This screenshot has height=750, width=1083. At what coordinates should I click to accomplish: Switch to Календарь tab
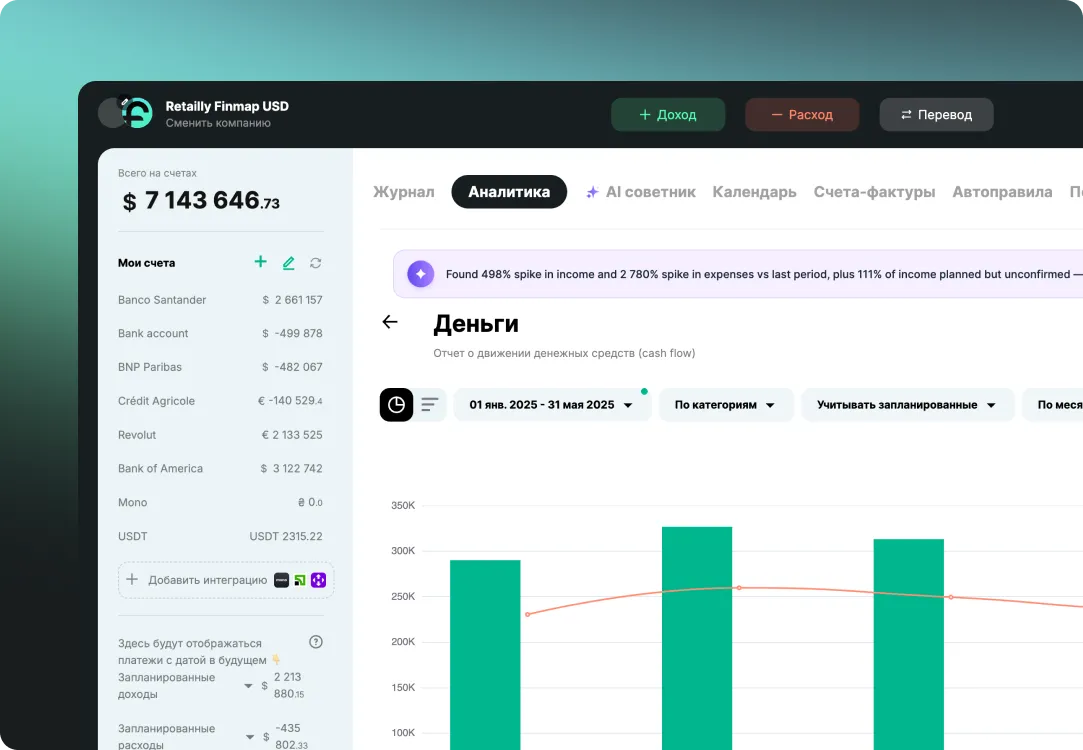click(754, 192)
